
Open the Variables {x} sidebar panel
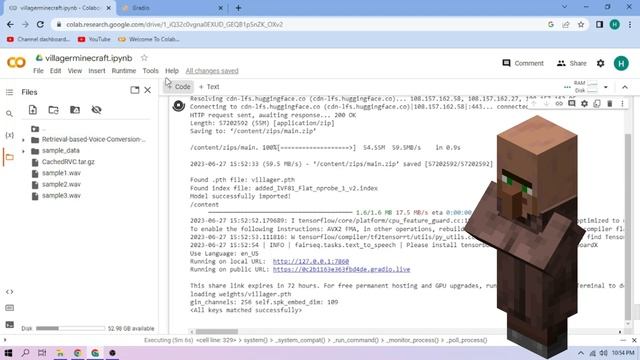click(9, 135)
